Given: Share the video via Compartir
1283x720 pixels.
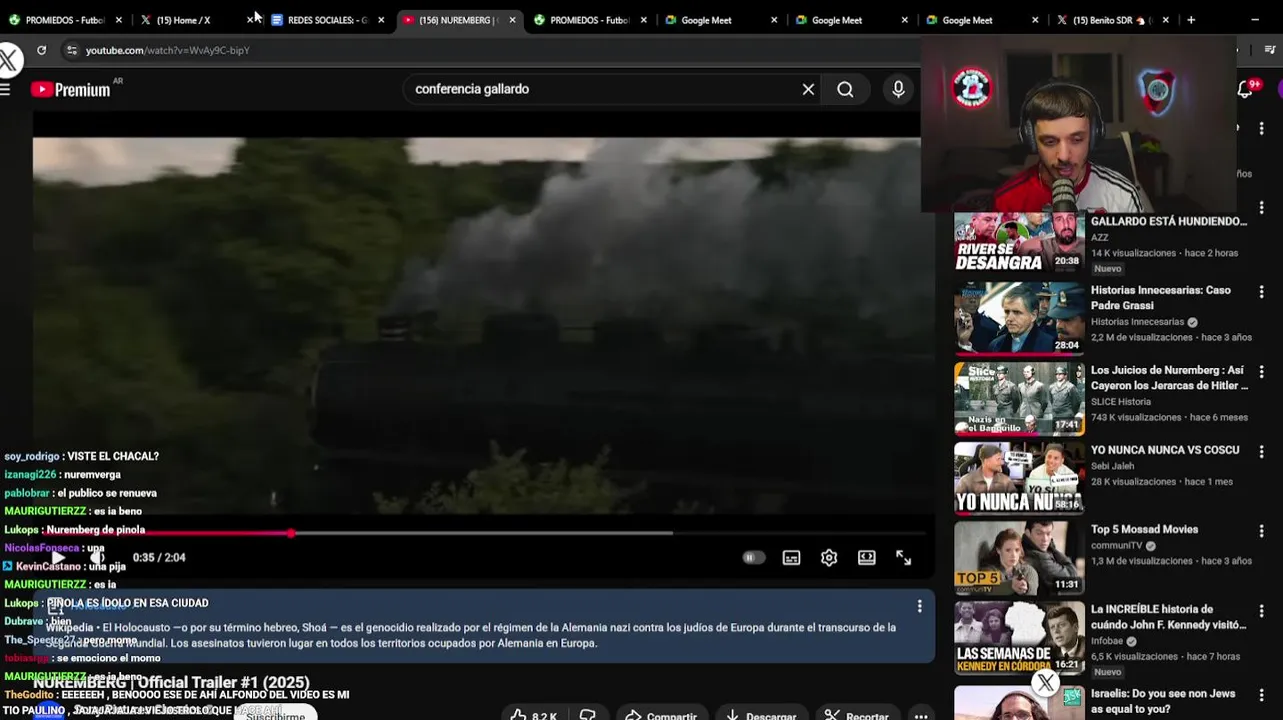Looking at the screenshot, I should pos(661,716).
